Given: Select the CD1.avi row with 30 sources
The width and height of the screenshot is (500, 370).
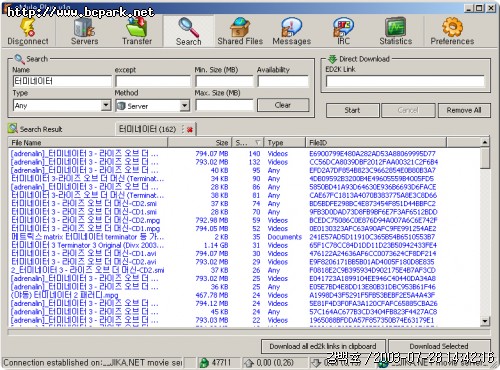Looking at the screenshot, I should (x=245, y=254).
